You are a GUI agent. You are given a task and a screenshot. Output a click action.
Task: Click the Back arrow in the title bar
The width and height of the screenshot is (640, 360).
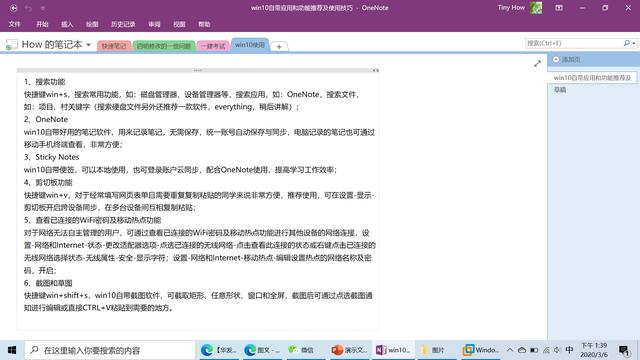coord(13,8)
